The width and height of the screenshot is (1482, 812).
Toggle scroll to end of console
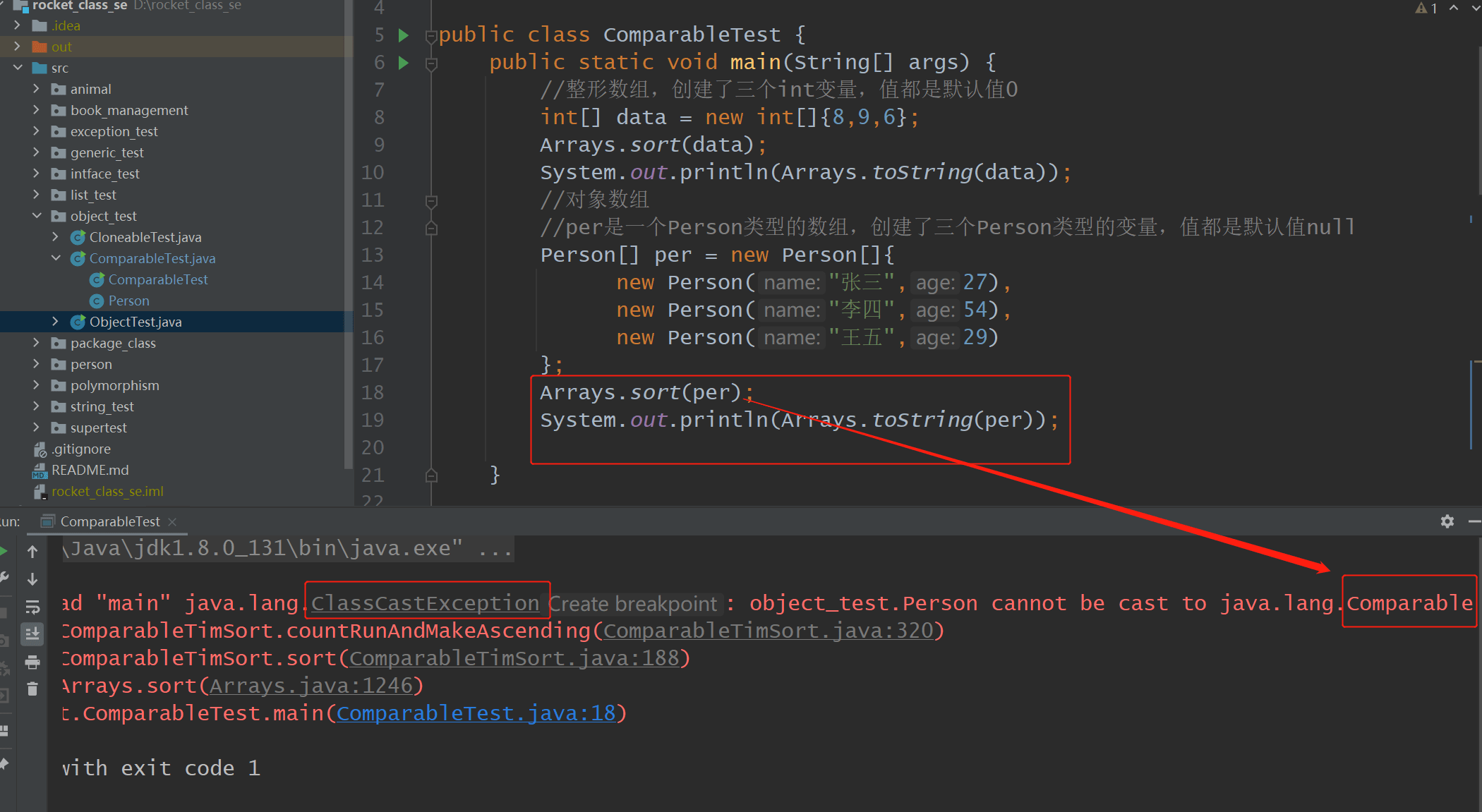32,634
